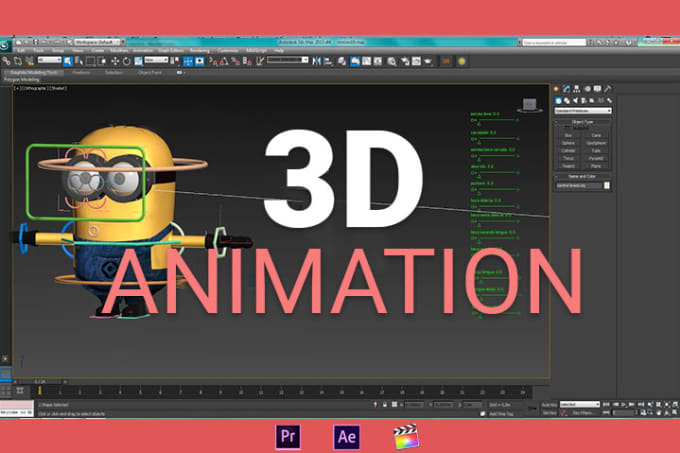This screenshot has width=680, height=453.
Task: Click the Key Filters button
Action: [583, 413]
